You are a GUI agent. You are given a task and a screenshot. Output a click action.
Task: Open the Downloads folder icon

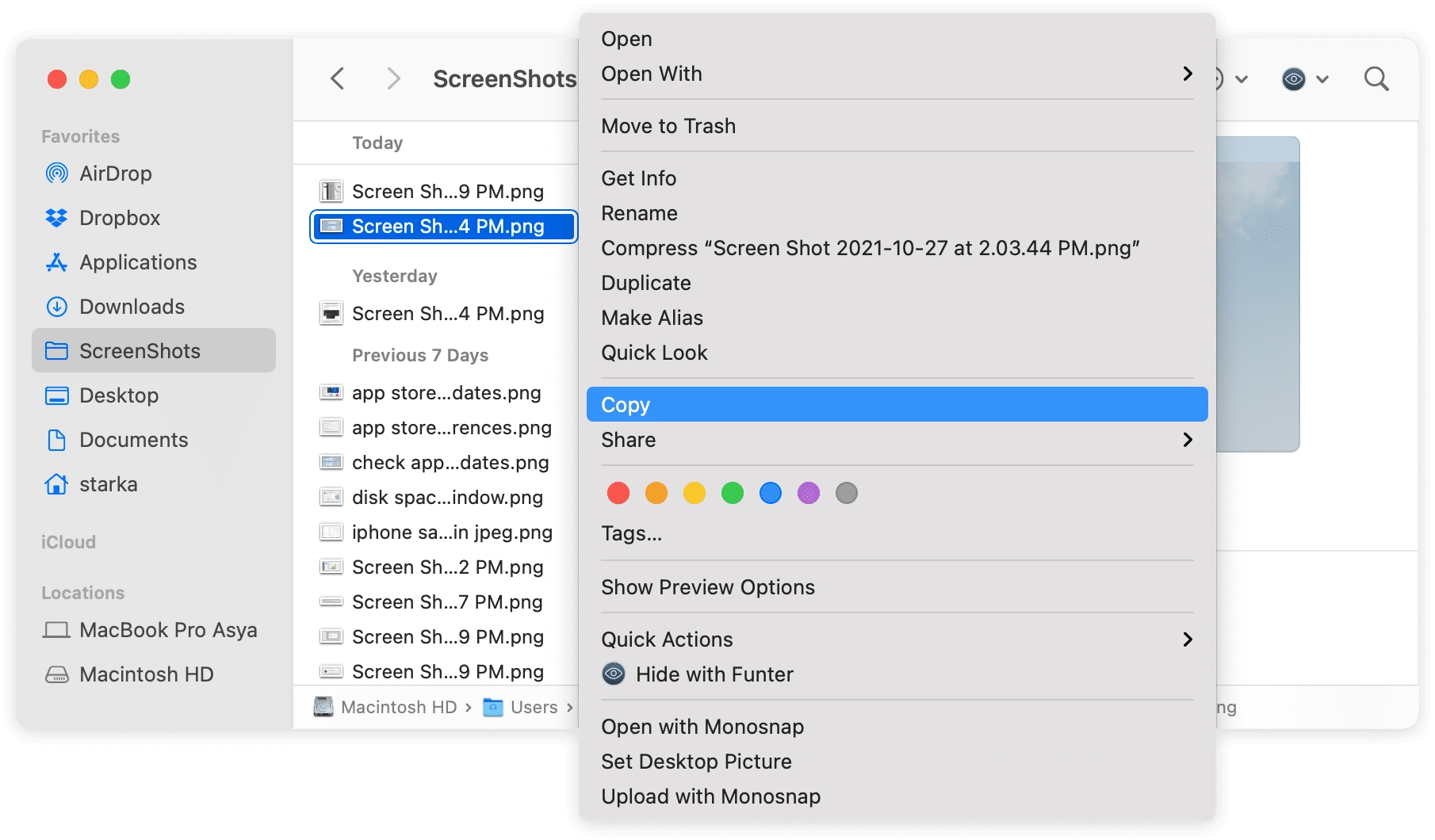[56, 307]
